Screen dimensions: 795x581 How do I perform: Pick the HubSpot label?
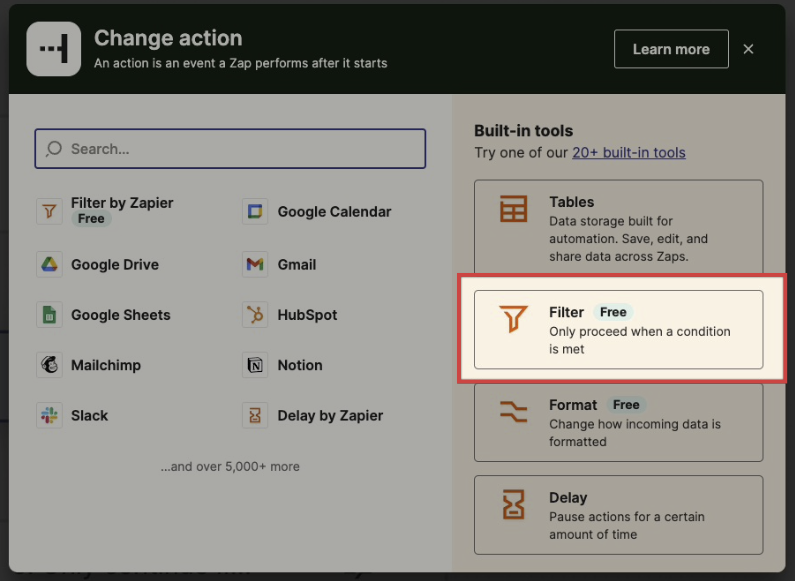[x=307, y=315]
